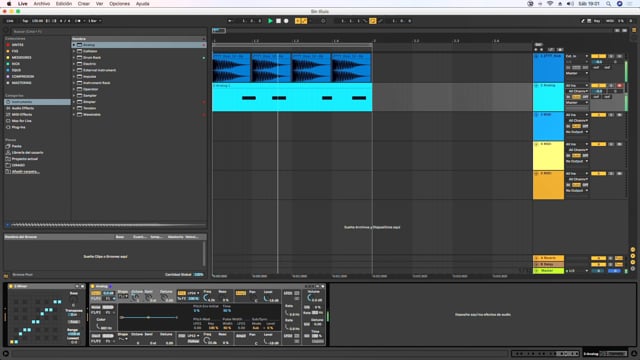Start playback with the green Play button
The image size is (640, 360).
(x=270, y=21)
